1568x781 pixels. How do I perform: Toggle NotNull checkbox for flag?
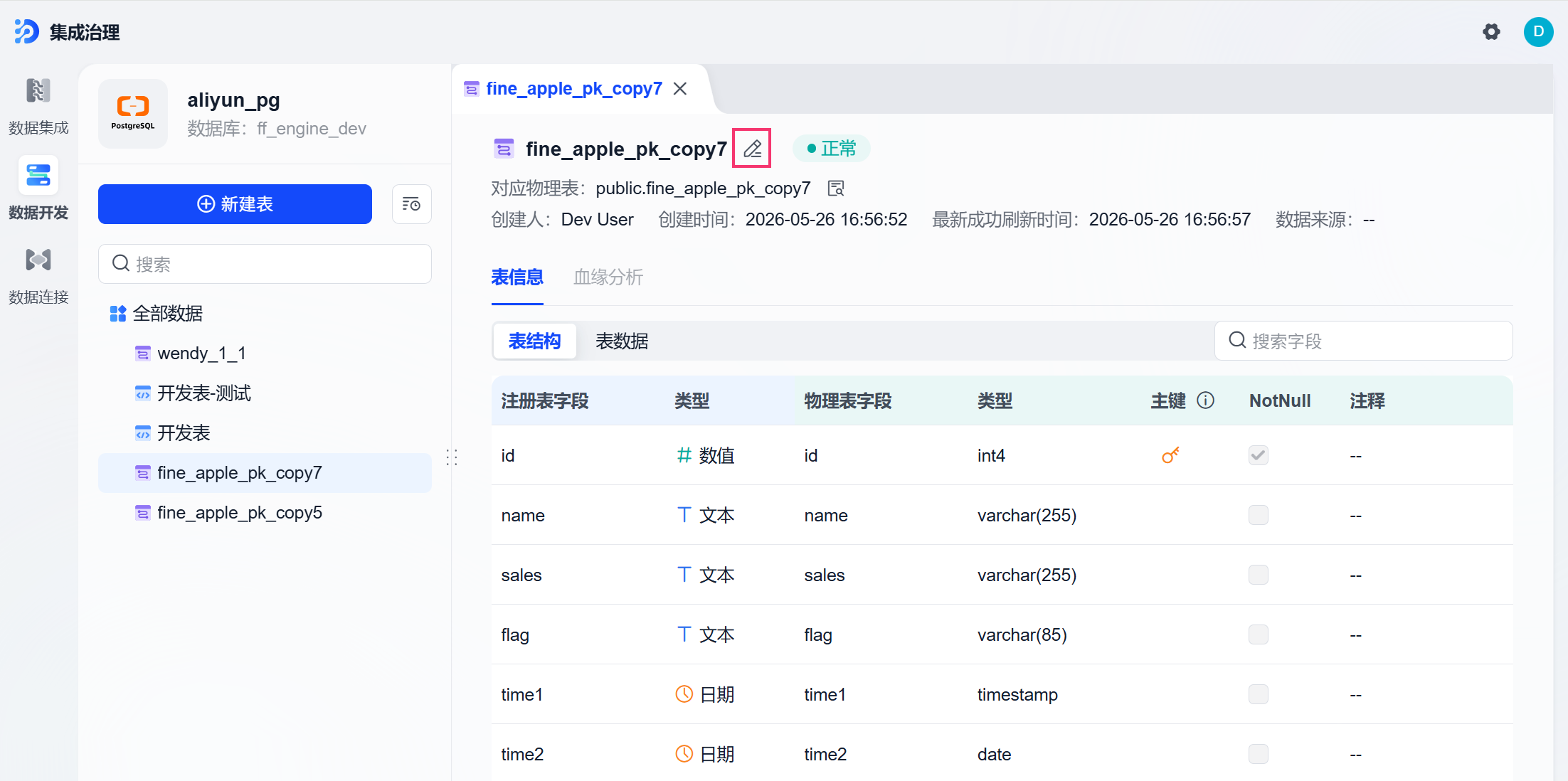click(1258, 634)
